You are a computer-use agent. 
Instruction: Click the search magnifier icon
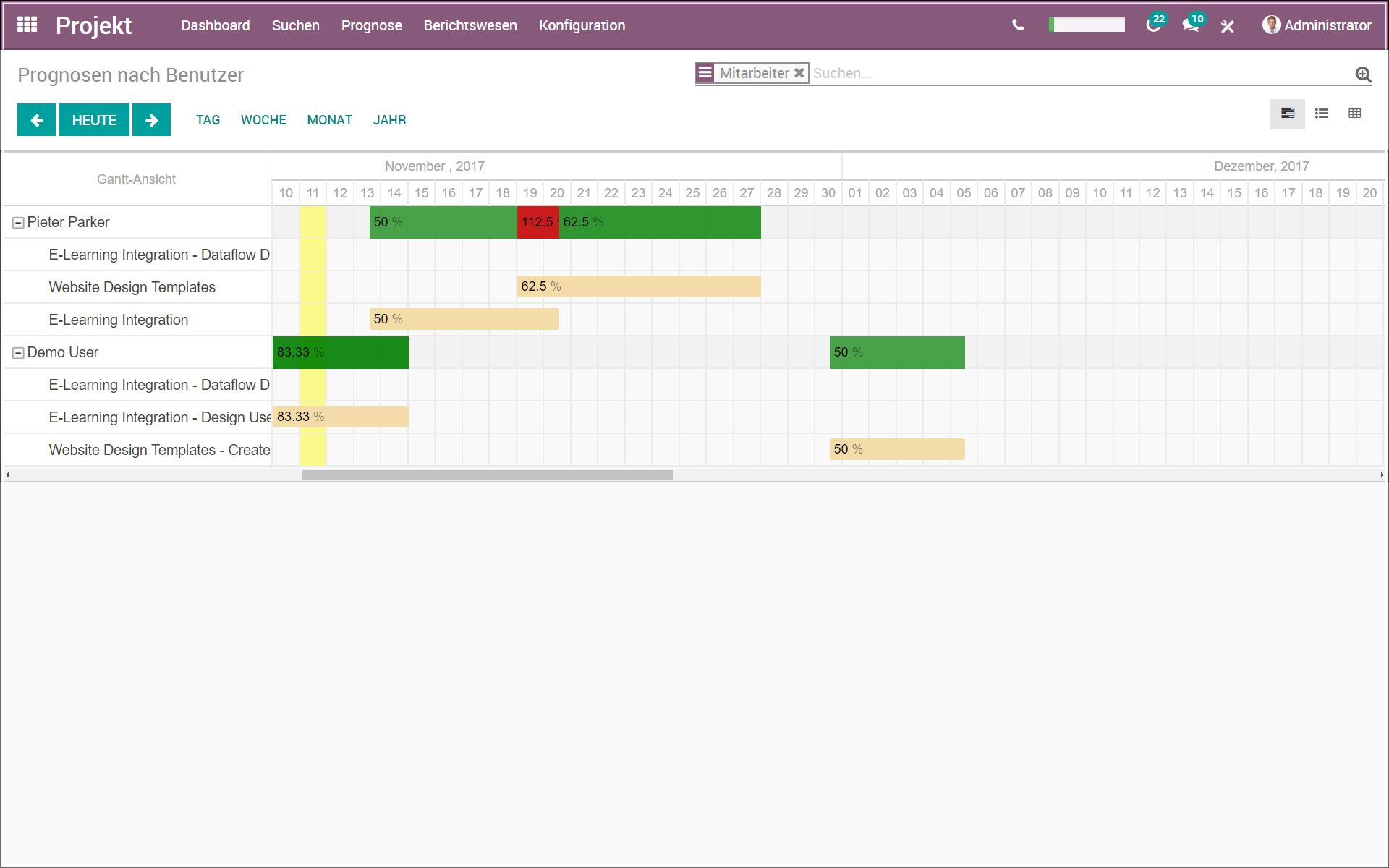coord(1363,74)
